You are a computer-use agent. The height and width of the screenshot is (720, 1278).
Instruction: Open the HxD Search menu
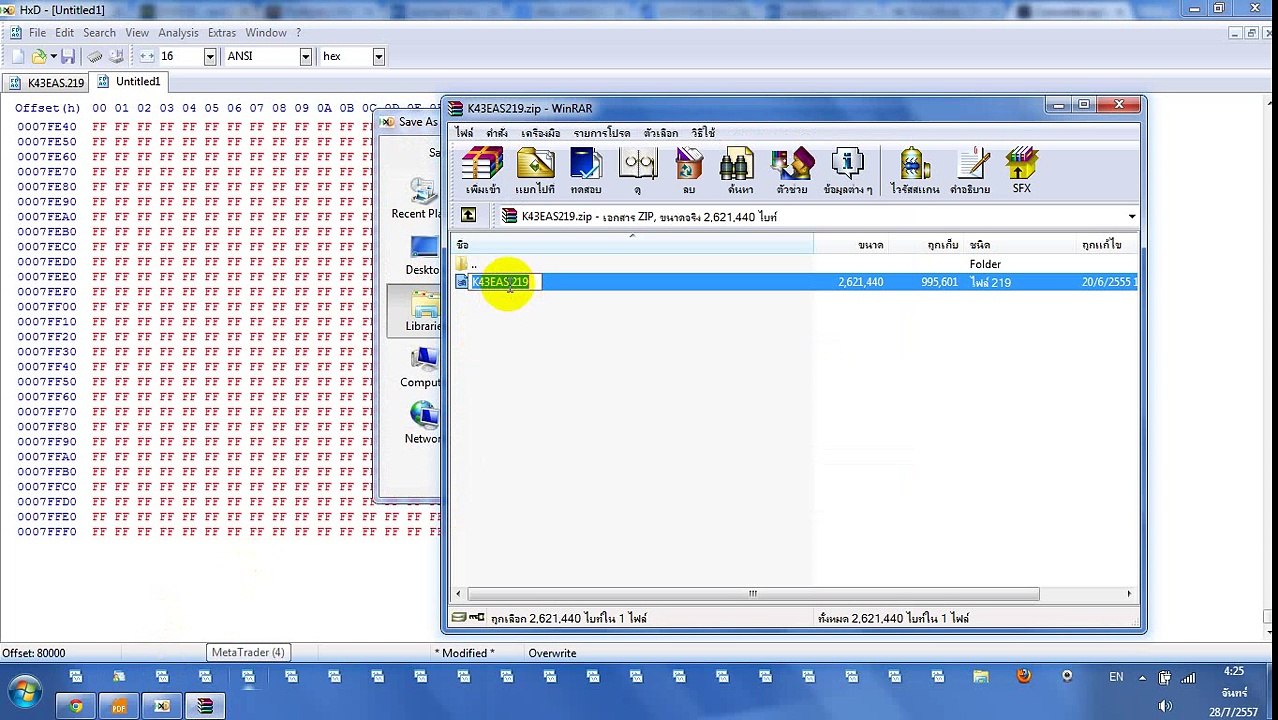[99, 33]
